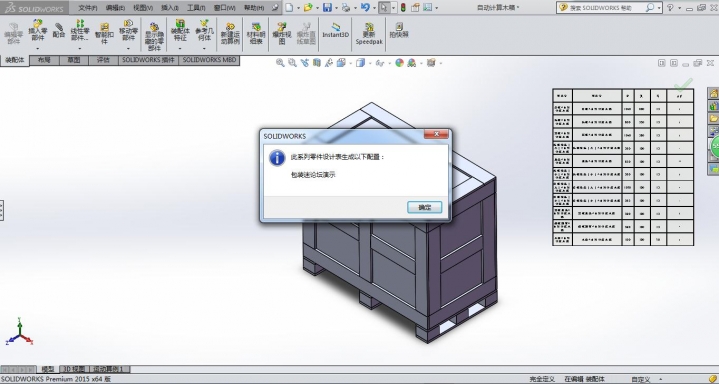
Task: Open the Bill of Materials tool
Action: [255, 33]
